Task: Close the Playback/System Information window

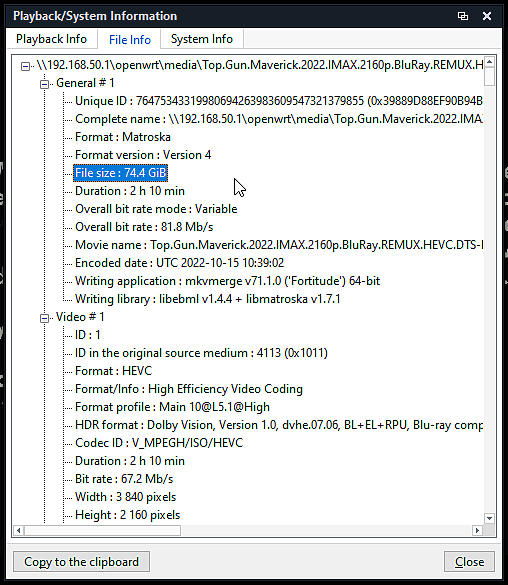Action: [487, 16]
